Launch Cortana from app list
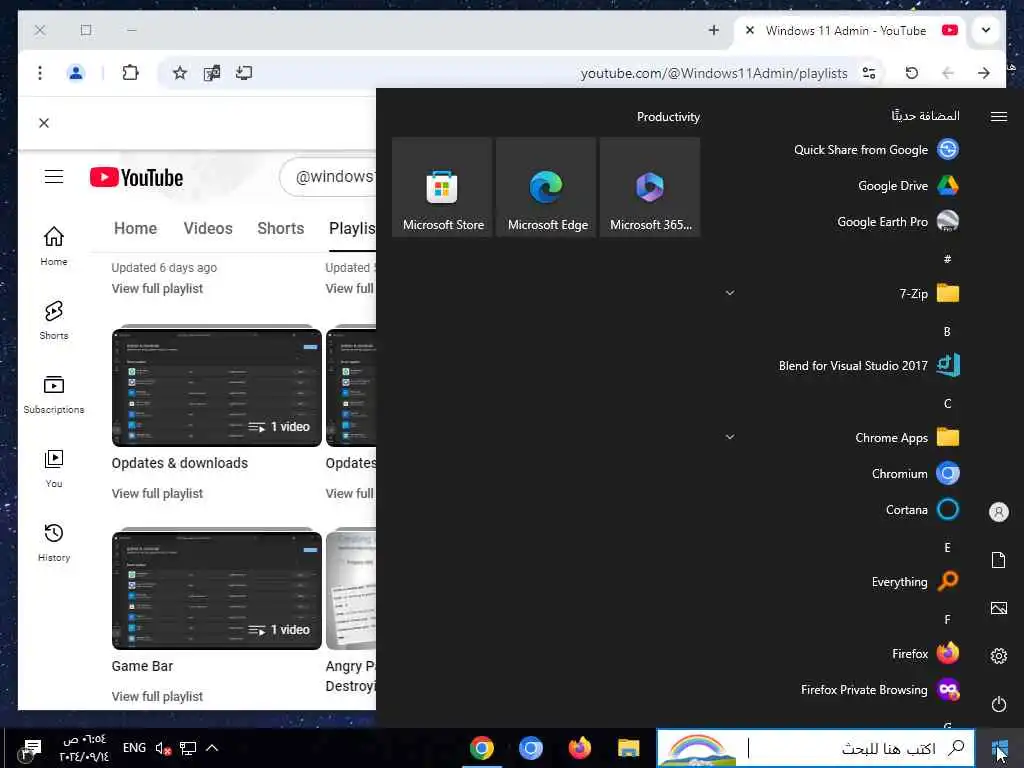This screenshot has width=1024, height=768. coord(921,509)
